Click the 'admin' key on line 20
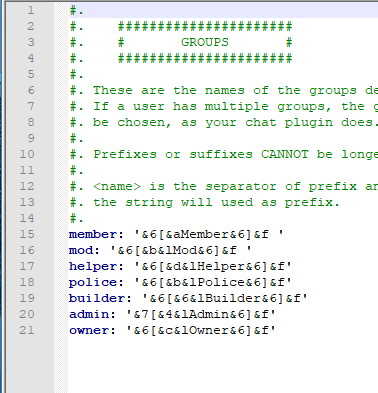378x393 pixels. [89, 314]
